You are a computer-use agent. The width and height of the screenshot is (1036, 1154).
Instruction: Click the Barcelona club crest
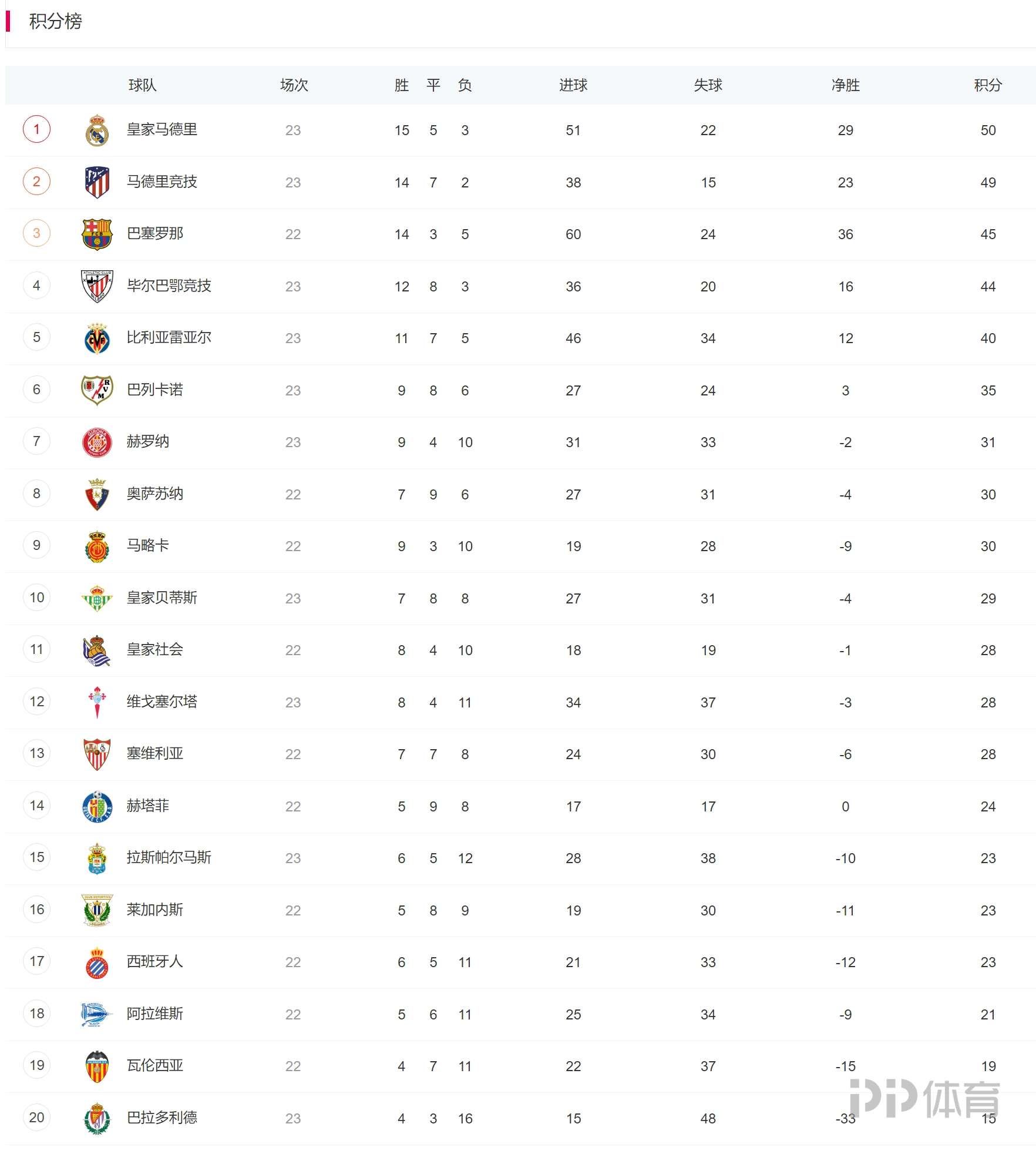point(97,234)
